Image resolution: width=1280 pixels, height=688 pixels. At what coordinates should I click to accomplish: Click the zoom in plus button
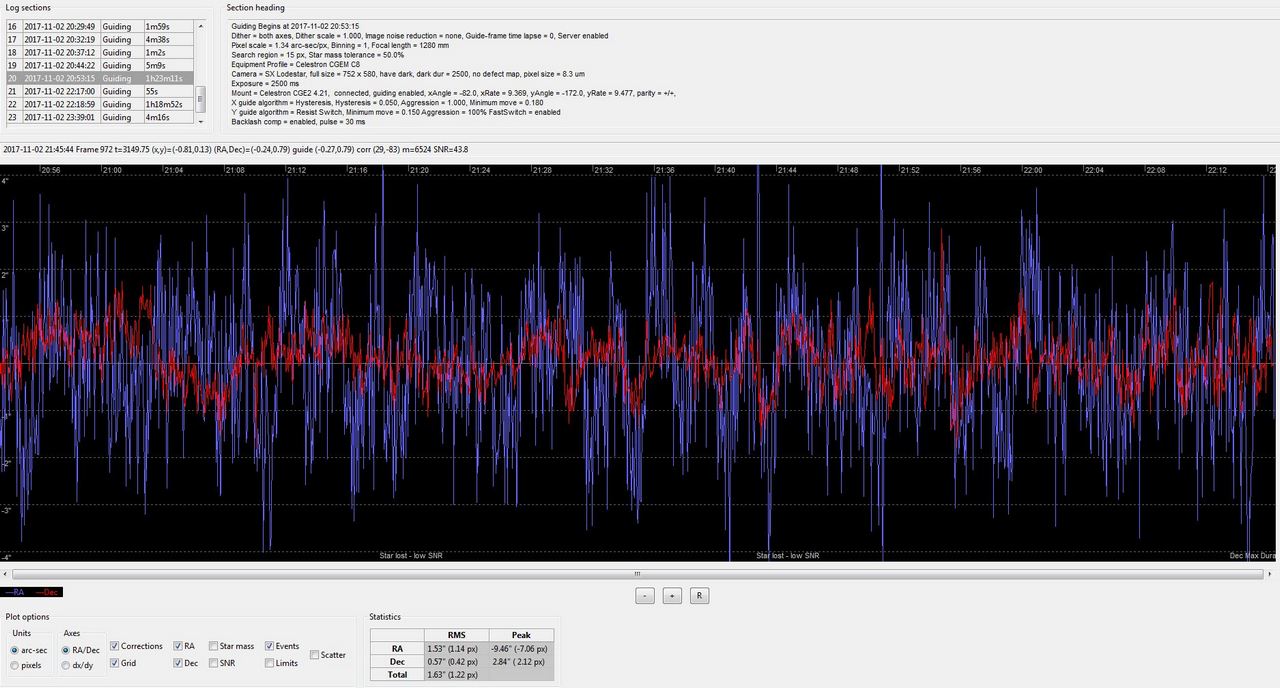coord(672,595)
